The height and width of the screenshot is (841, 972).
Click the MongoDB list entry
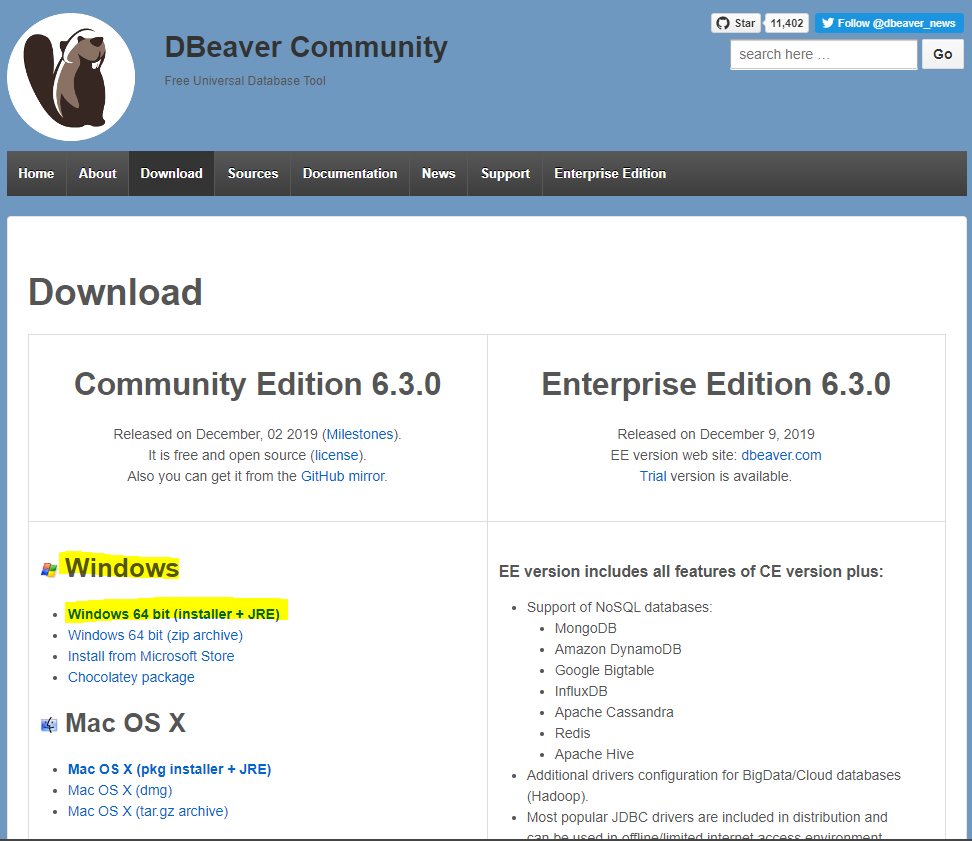point(585,628)
